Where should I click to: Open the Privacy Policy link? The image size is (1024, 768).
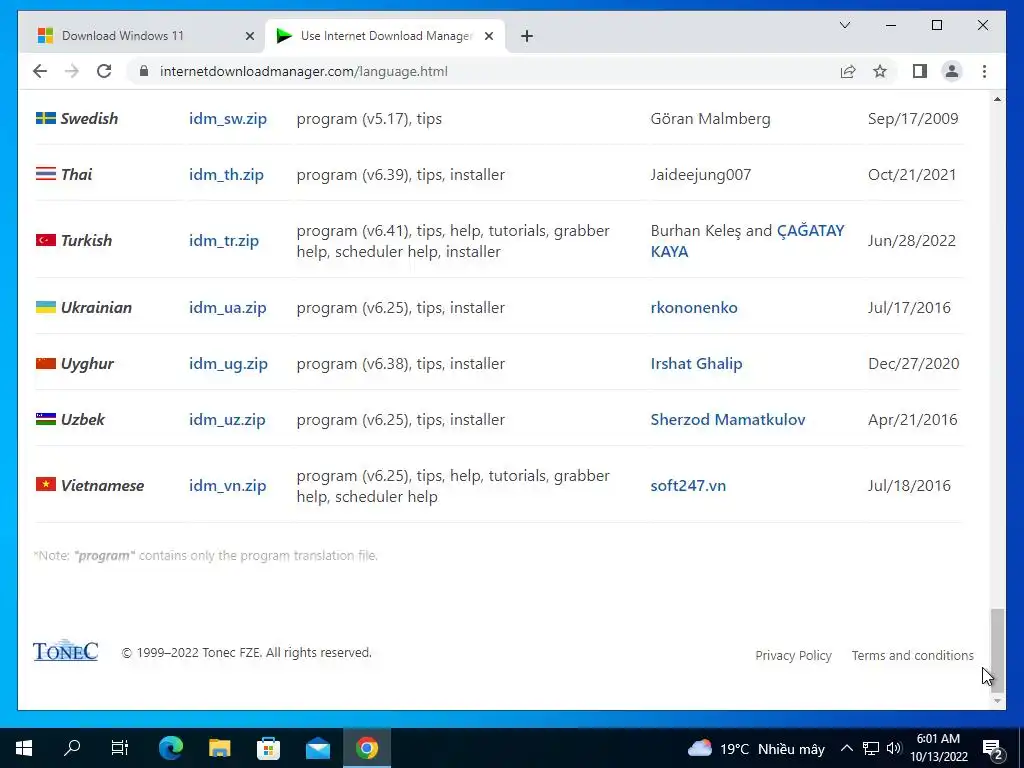[793, 656]
